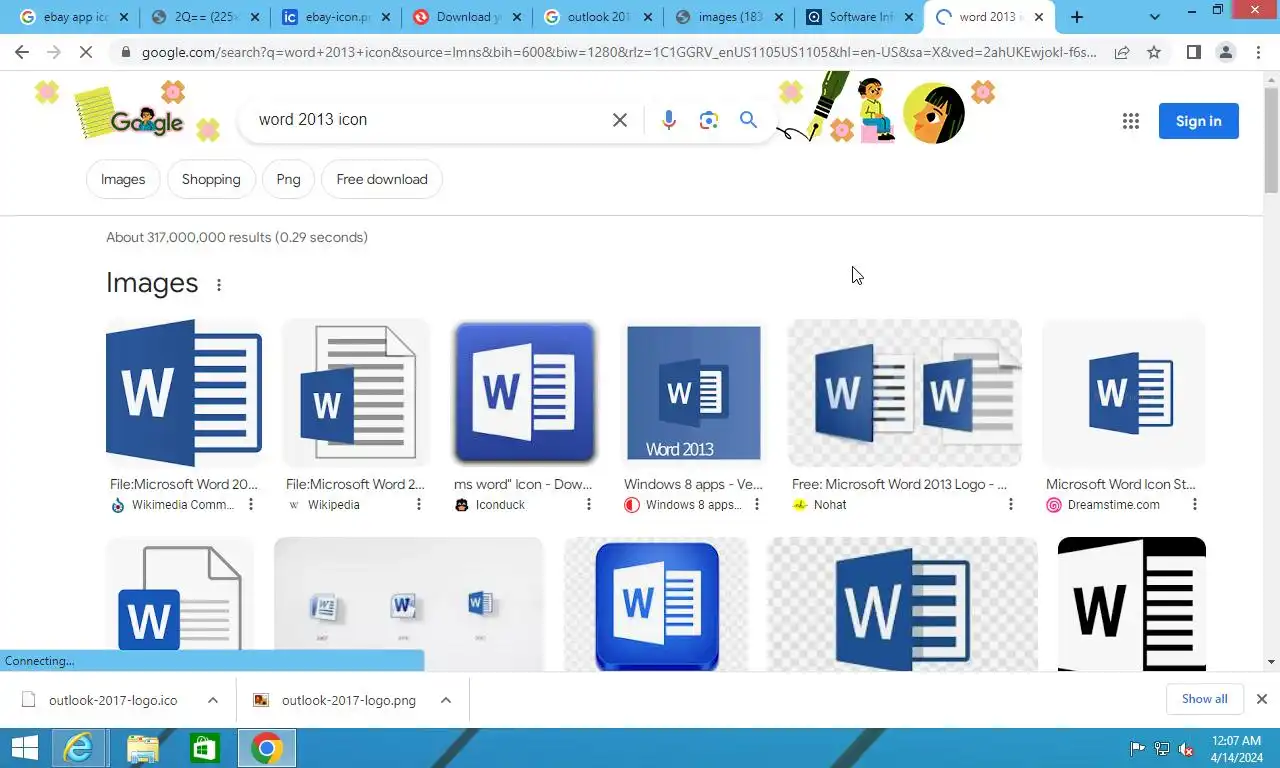Switch to Software Inf tab
This screenshot has height=768, width=1280.
[860, 17]
